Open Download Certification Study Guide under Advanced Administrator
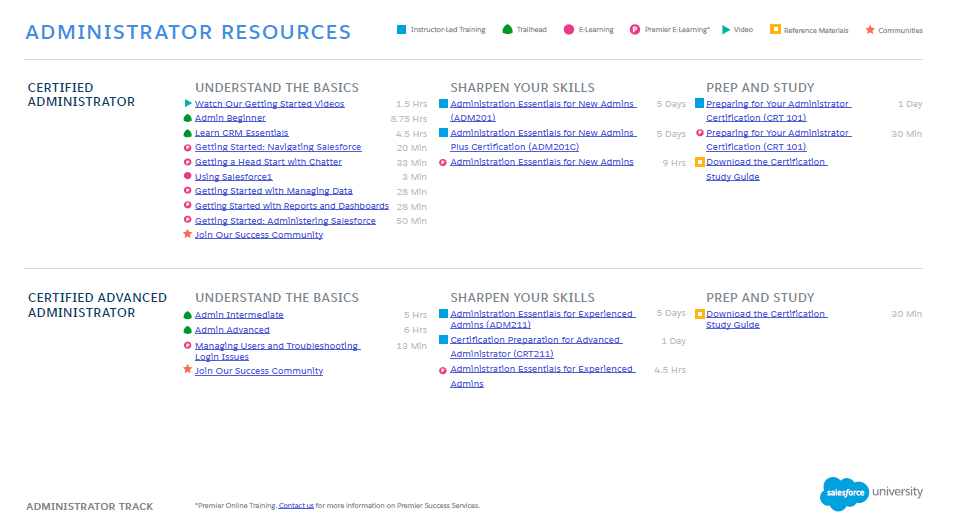The image size is (960, 524). [766, 319]
